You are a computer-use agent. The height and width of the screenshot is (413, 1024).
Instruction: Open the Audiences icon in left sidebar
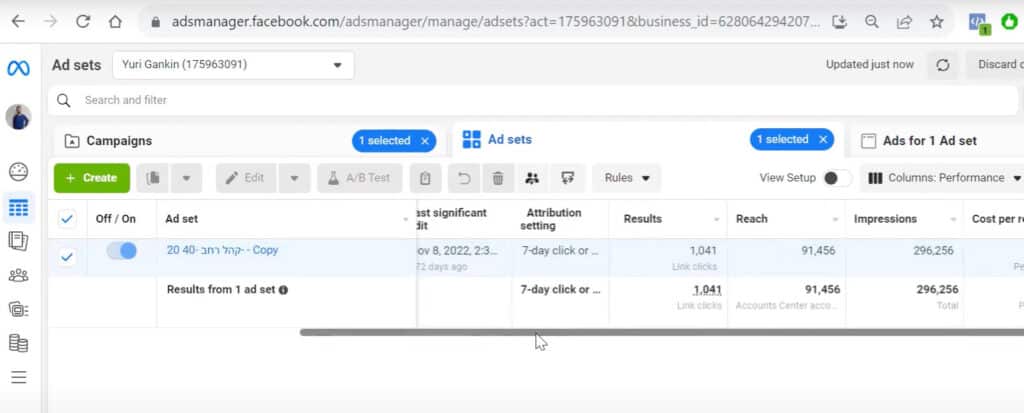18,275
